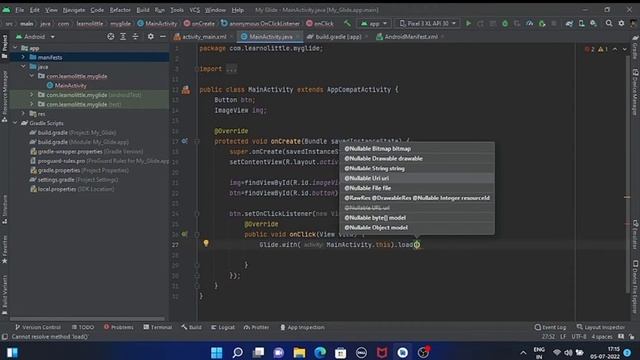
Task: Open Microsoft Edge from taskbar
Action: tap(320, 352)
